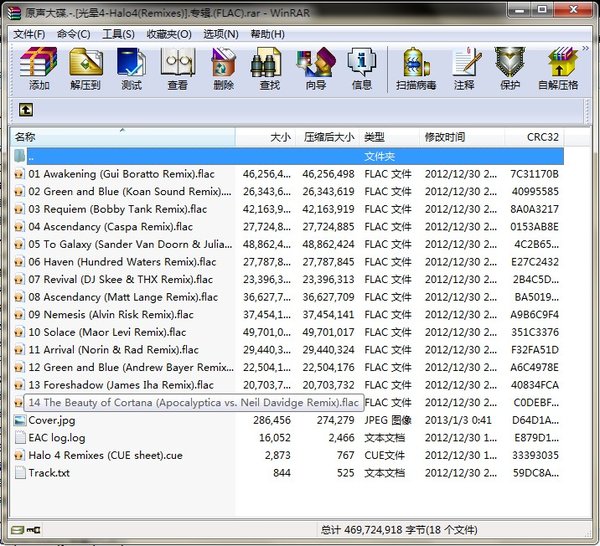Screen dimensions: 600x546
Task: Show archive 信息 (Info)
Action: (x=362, y=68)
